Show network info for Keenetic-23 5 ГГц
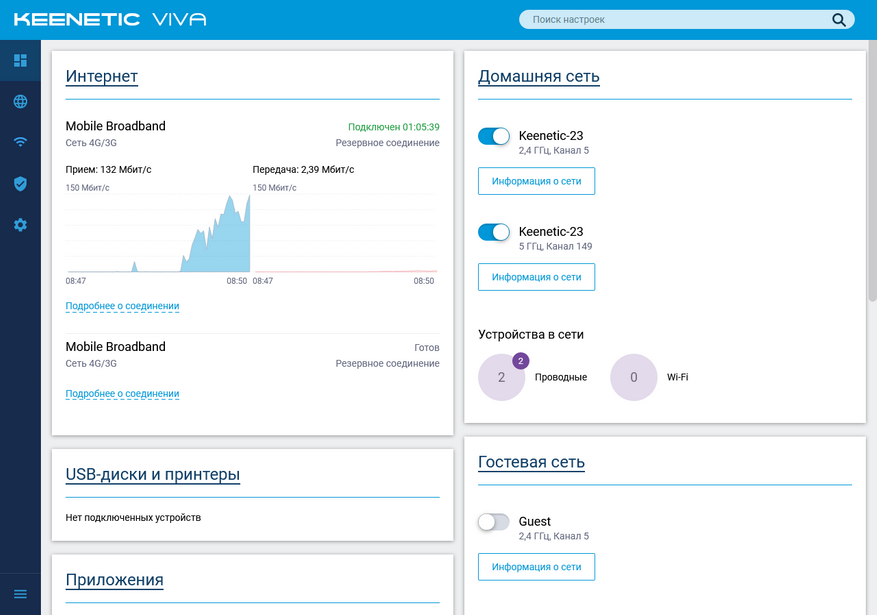The width and height of the screenshot is (877, 615). 536,277
